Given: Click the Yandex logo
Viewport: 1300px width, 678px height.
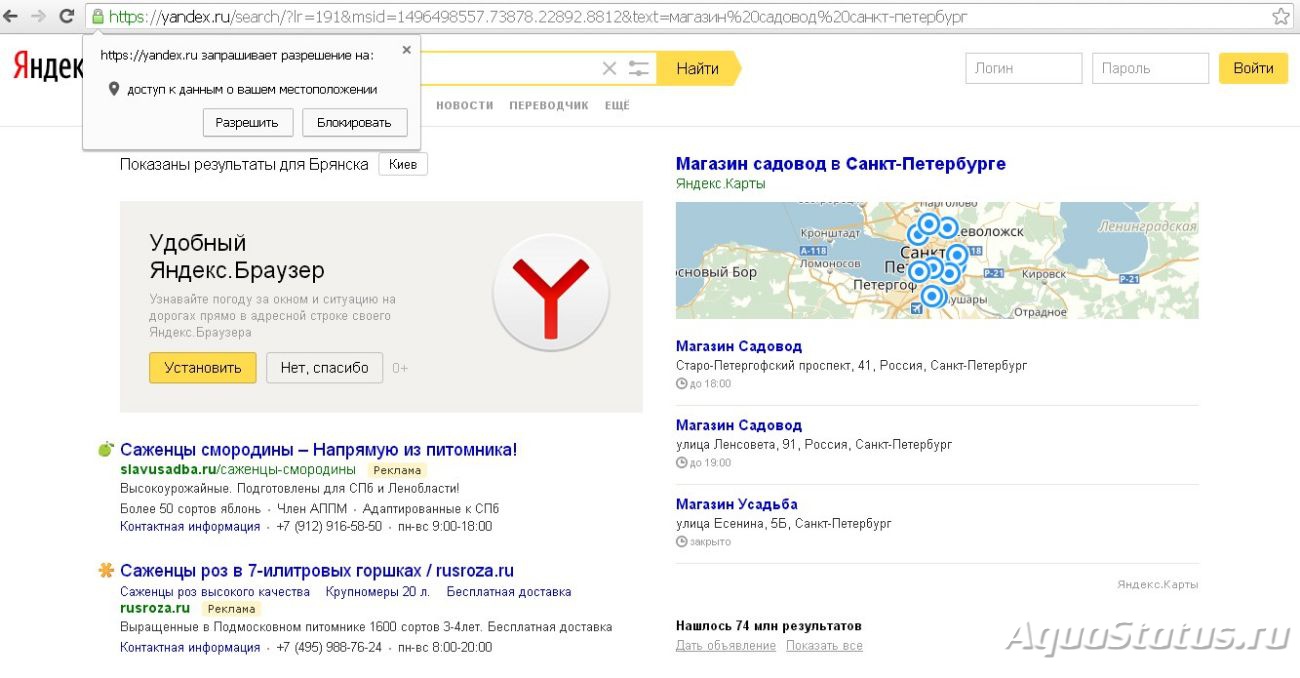Looking at the screenshot, I should coord(48,66).
